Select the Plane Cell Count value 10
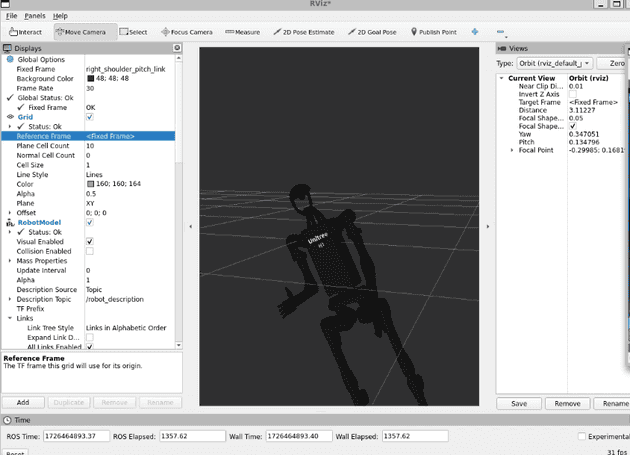 click(x=90, y=146)
